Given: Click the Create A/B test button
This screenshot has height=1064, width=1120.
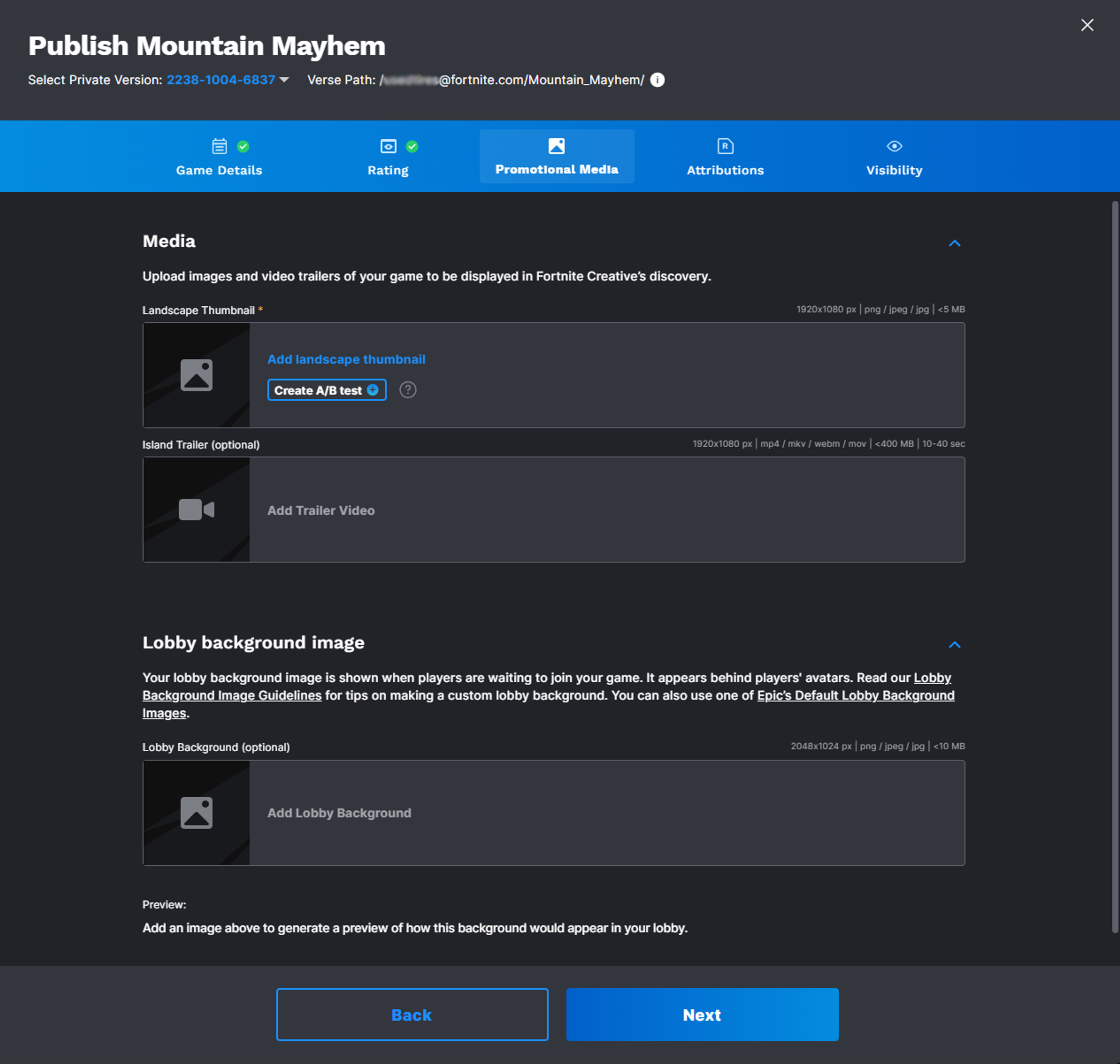Looking at the screenshot, I should pos(327,390).
